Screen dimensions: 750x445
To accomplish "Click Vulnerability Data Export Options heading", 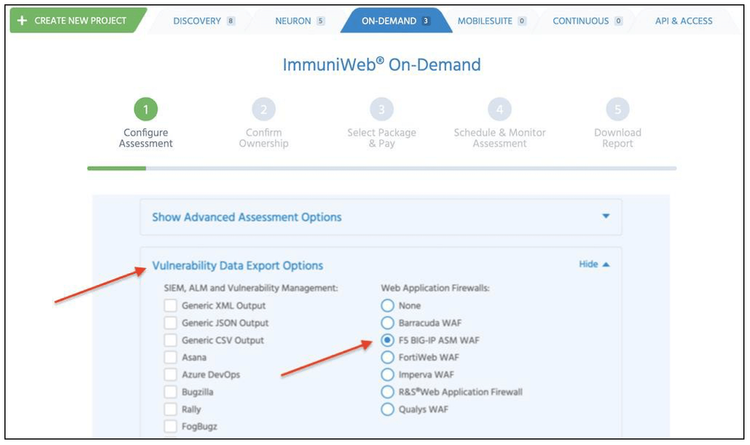I will (238, 266).
